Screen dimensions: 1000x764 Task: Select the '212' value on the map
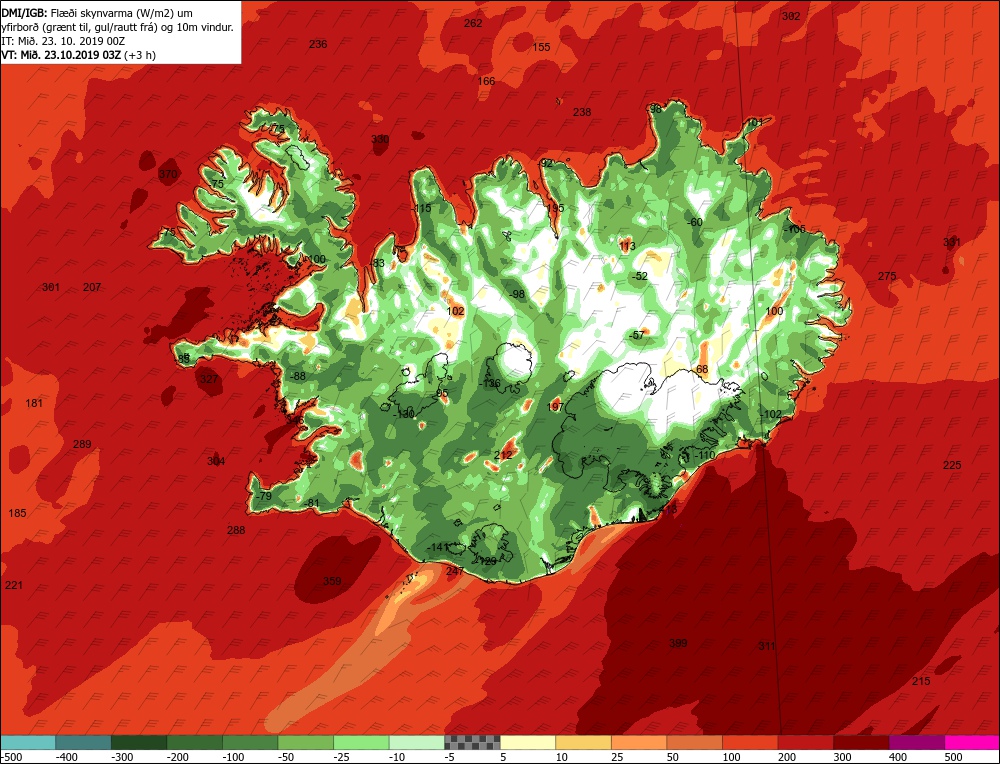point(503,455)
